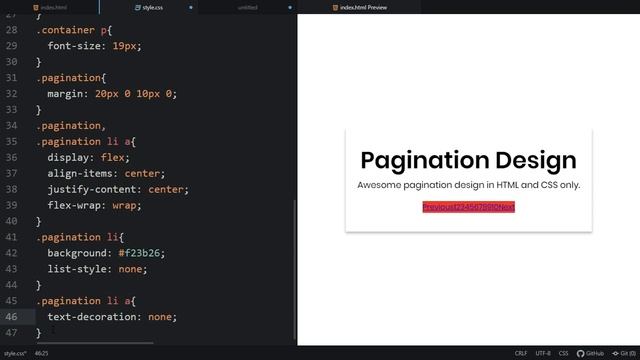This screenshot has width=640, height=360.
Task: Click line number 35 in the gutter
Action: (x=11, y=142)
